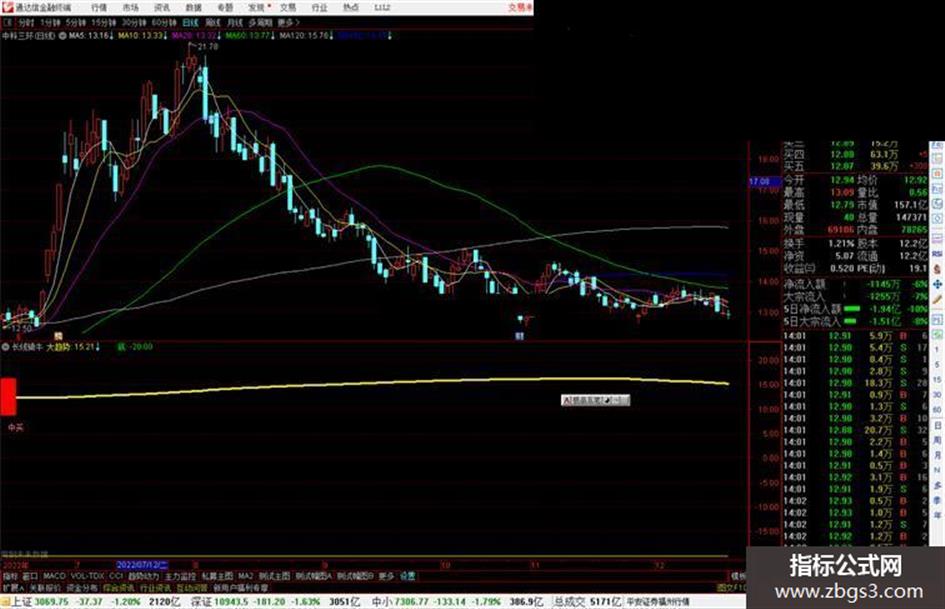Switch chart to 1分钟 period
This screenshot has width=945, height=609.
point(50,22)
